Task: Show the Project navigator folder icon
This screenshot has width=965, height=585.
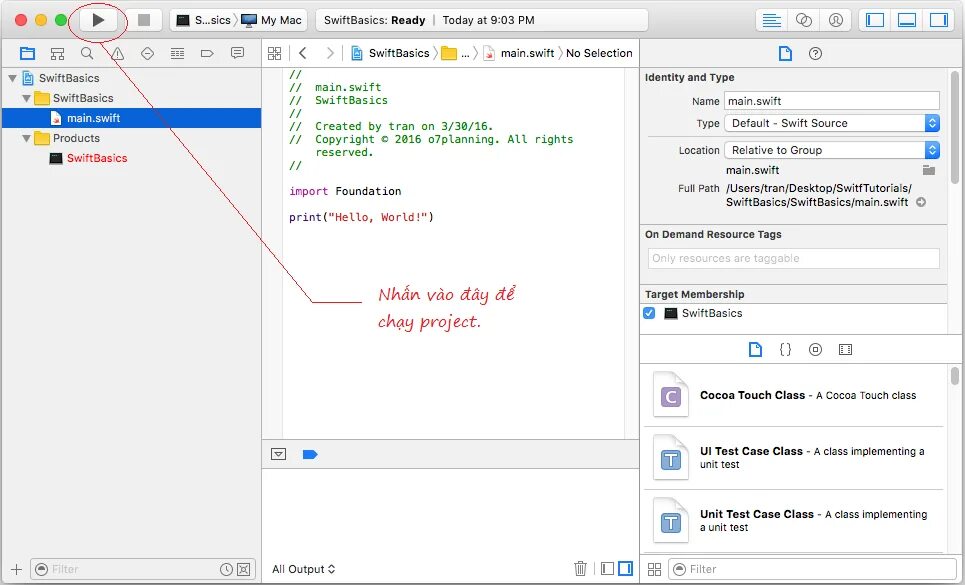Action: (x=27, y=54)
